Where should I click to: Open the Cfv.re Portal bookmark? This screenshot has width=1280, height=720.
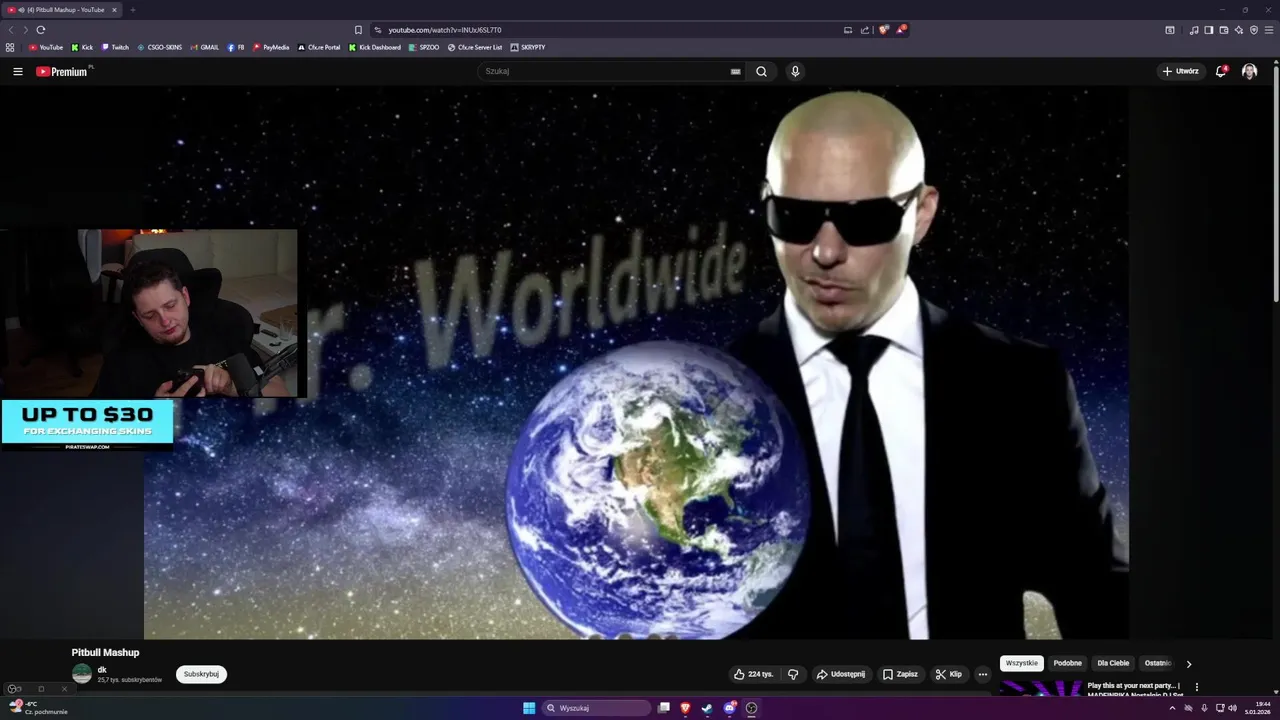tap(319, 47)
